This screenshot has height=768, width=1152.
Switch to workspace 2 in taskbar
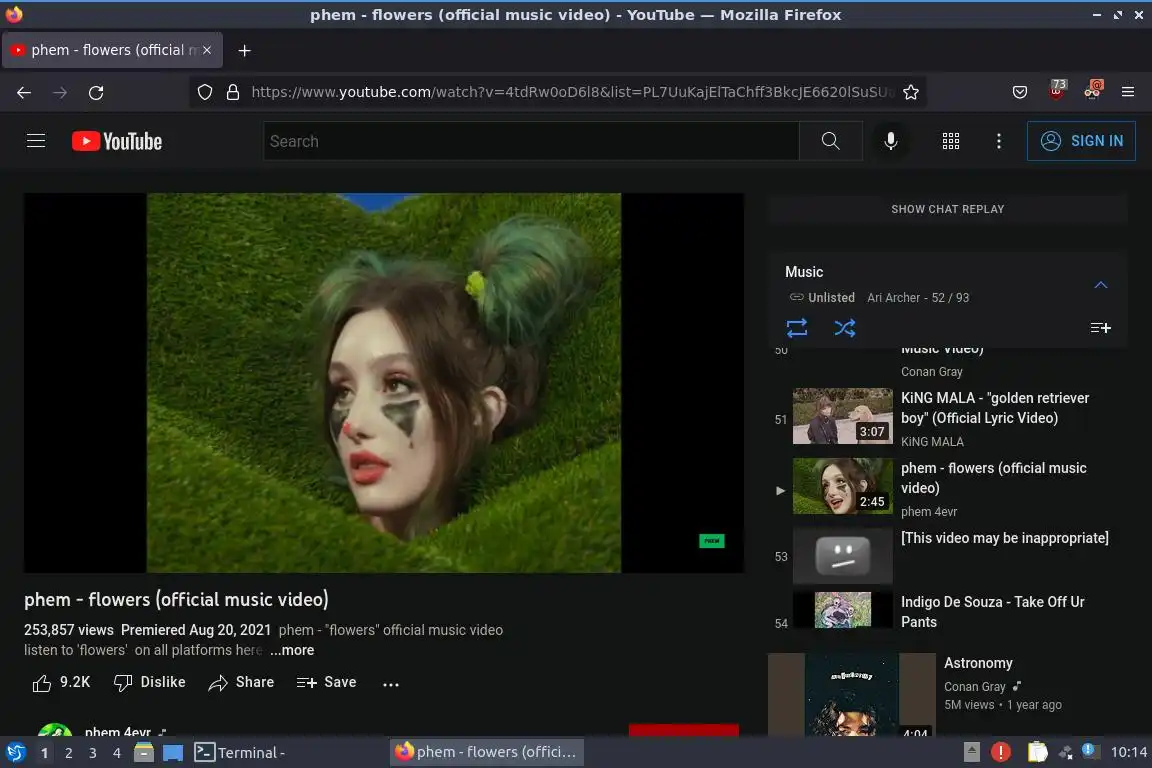point(68,753)
